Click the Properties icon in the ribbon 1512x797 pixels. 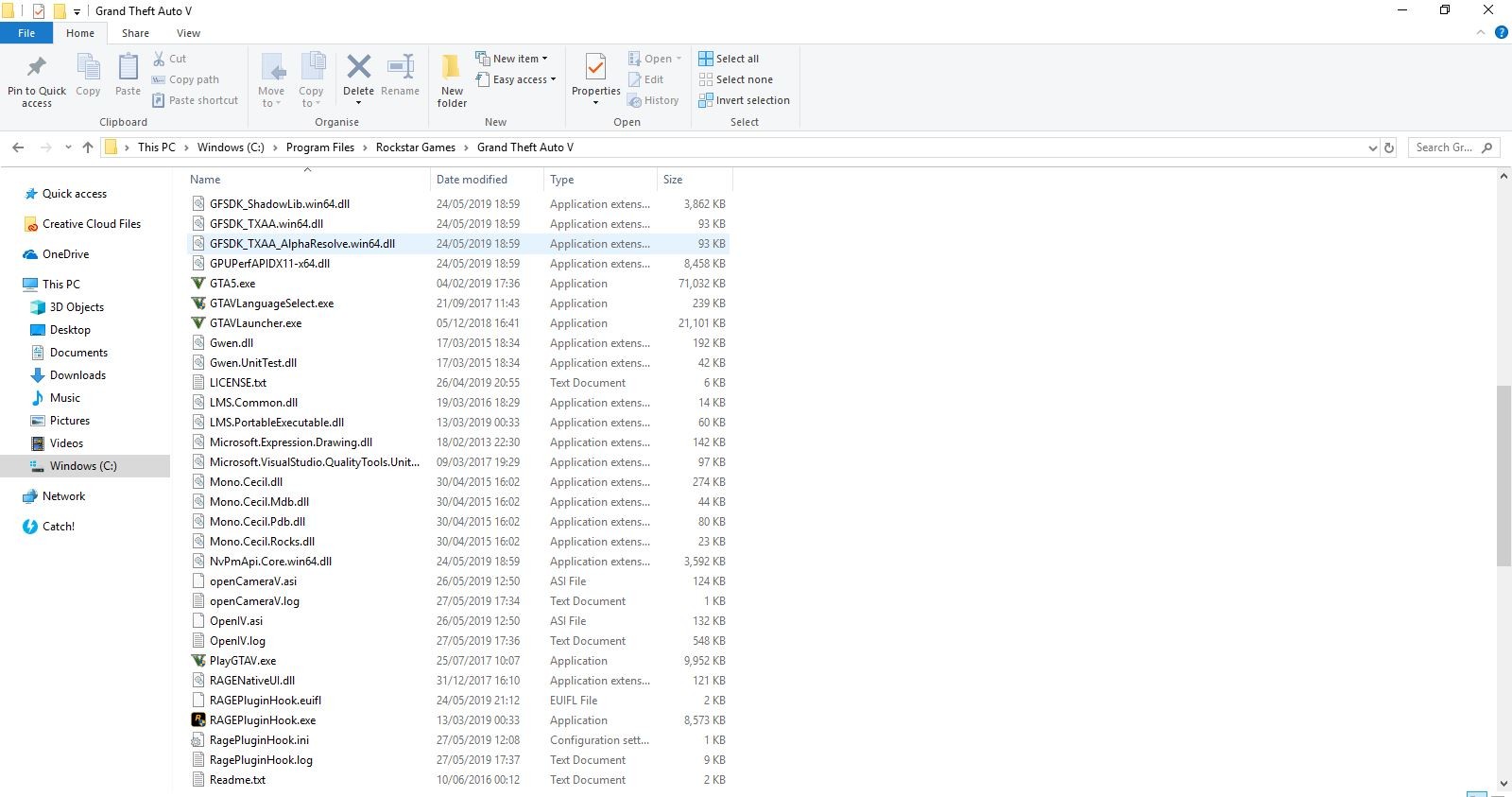pyautogui.click(x=595, y=69)
